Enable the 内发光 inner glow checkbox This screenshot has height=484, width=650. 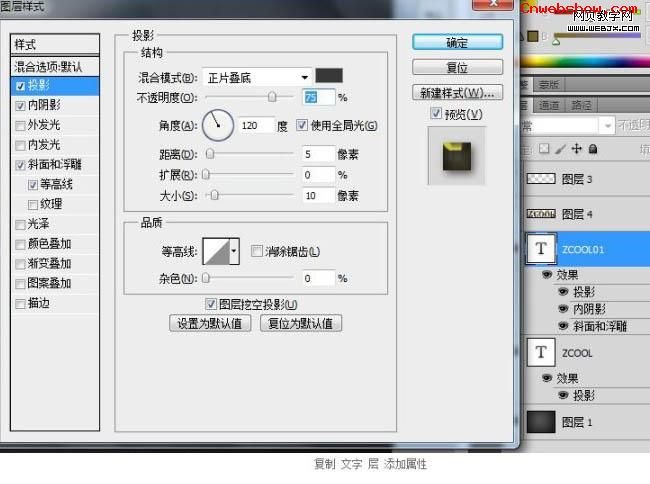click(x=19, y=145)
